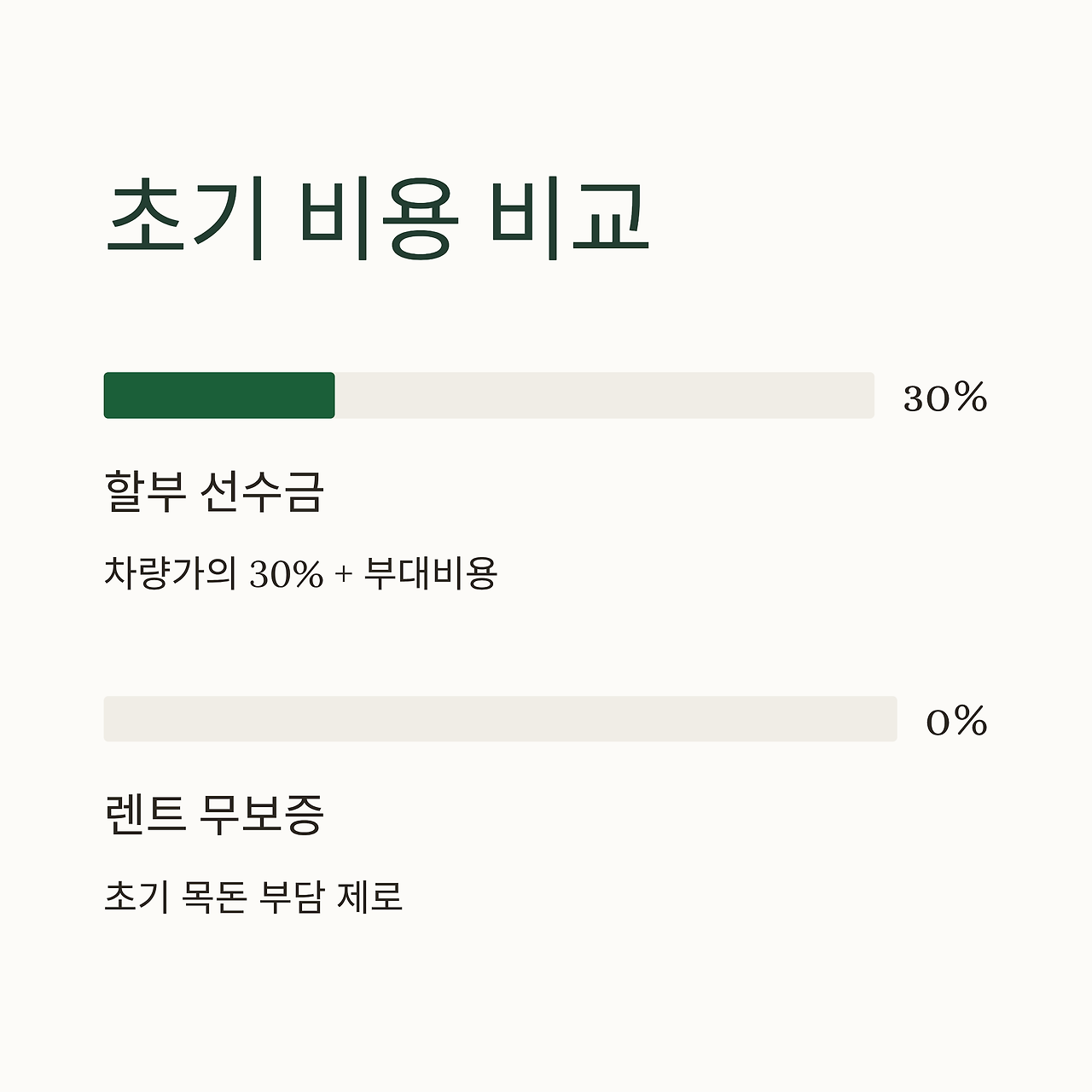Select the 0% label beside the lower bar

tap(956, 722)
